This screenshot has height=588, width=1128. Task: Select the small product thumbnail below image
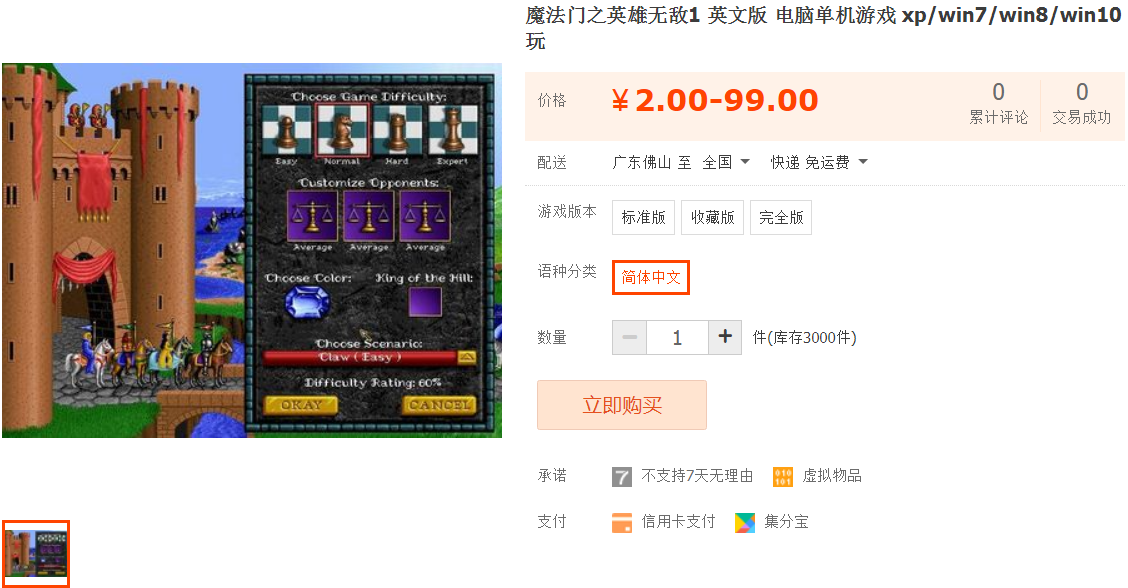[36, 553]
